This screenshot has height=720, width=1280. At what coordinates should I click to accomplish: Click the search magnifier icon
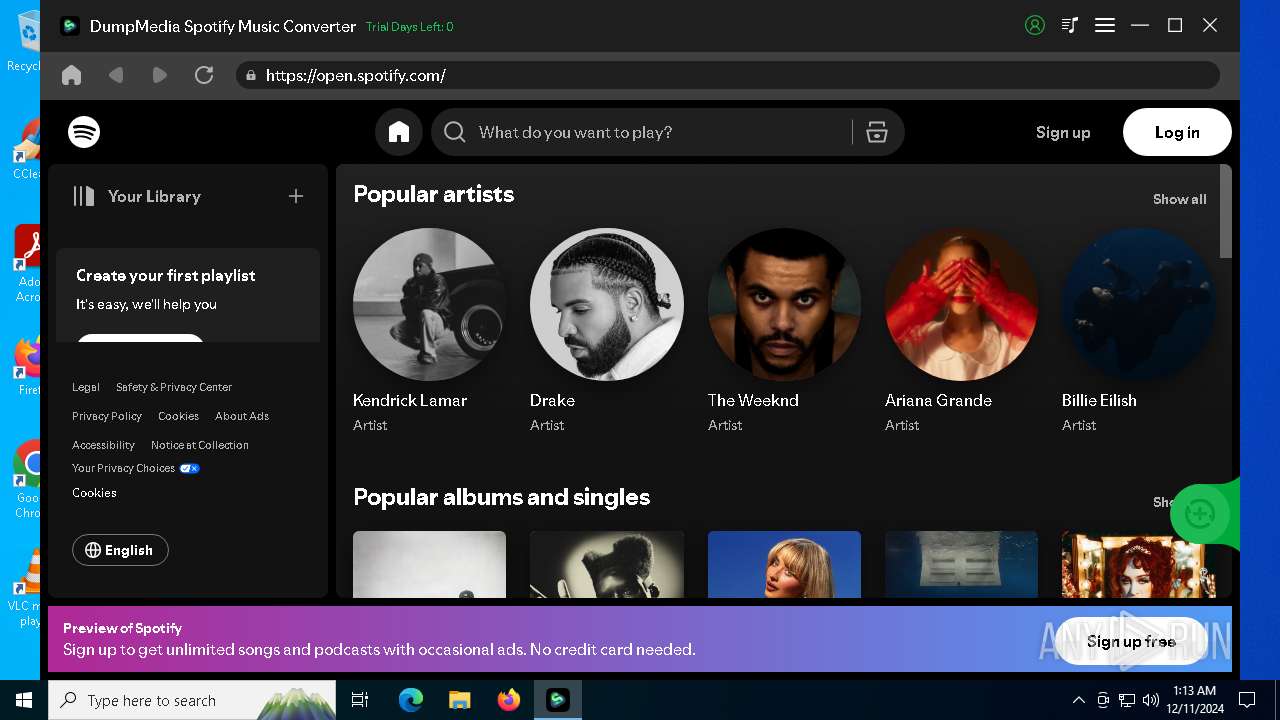455,132
